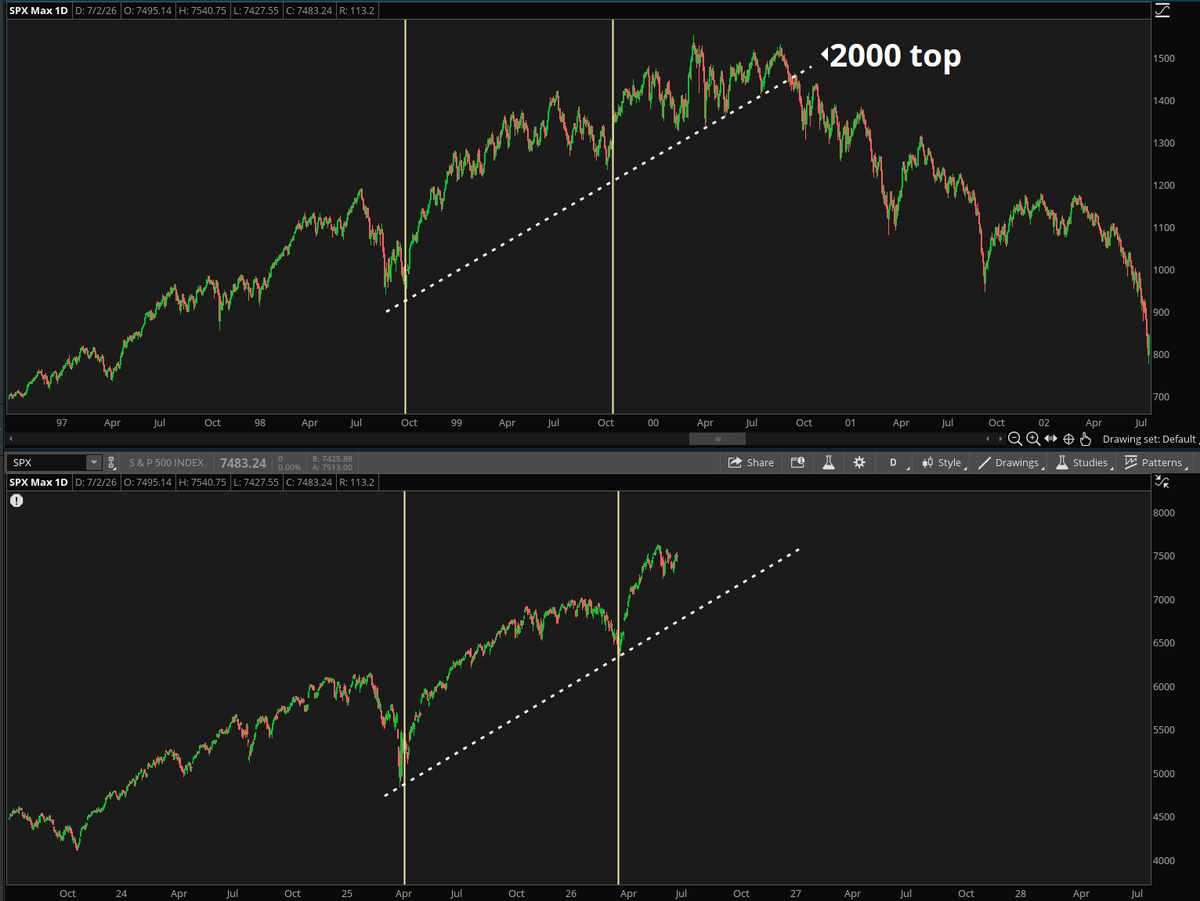This screenshot has width=1200, height=901.
Task: Click the horizontal double-arrow pan icon
Action: point(1051,438)
